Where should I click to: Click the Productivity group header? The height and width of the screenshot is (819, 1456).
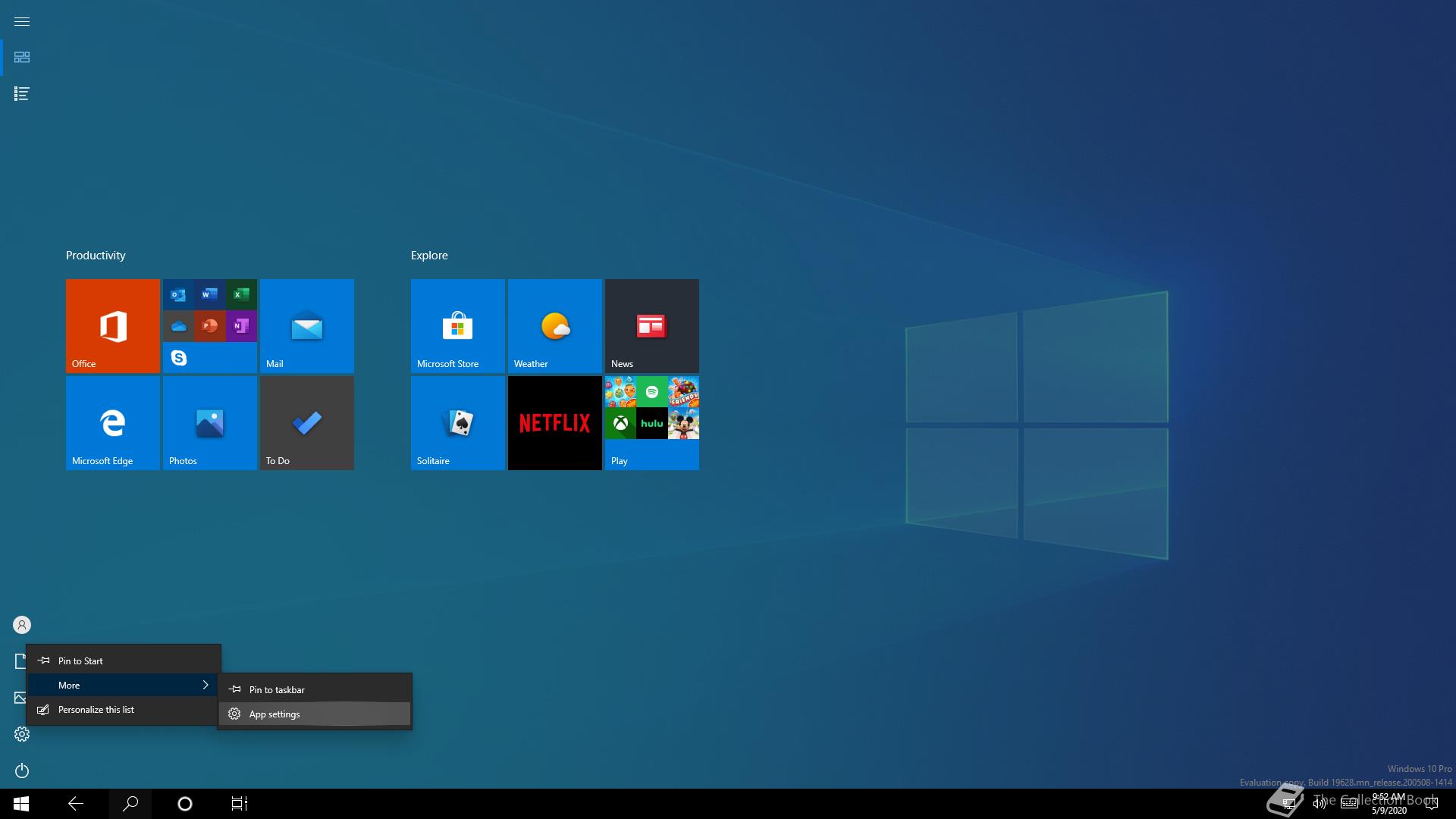[96, 256]
